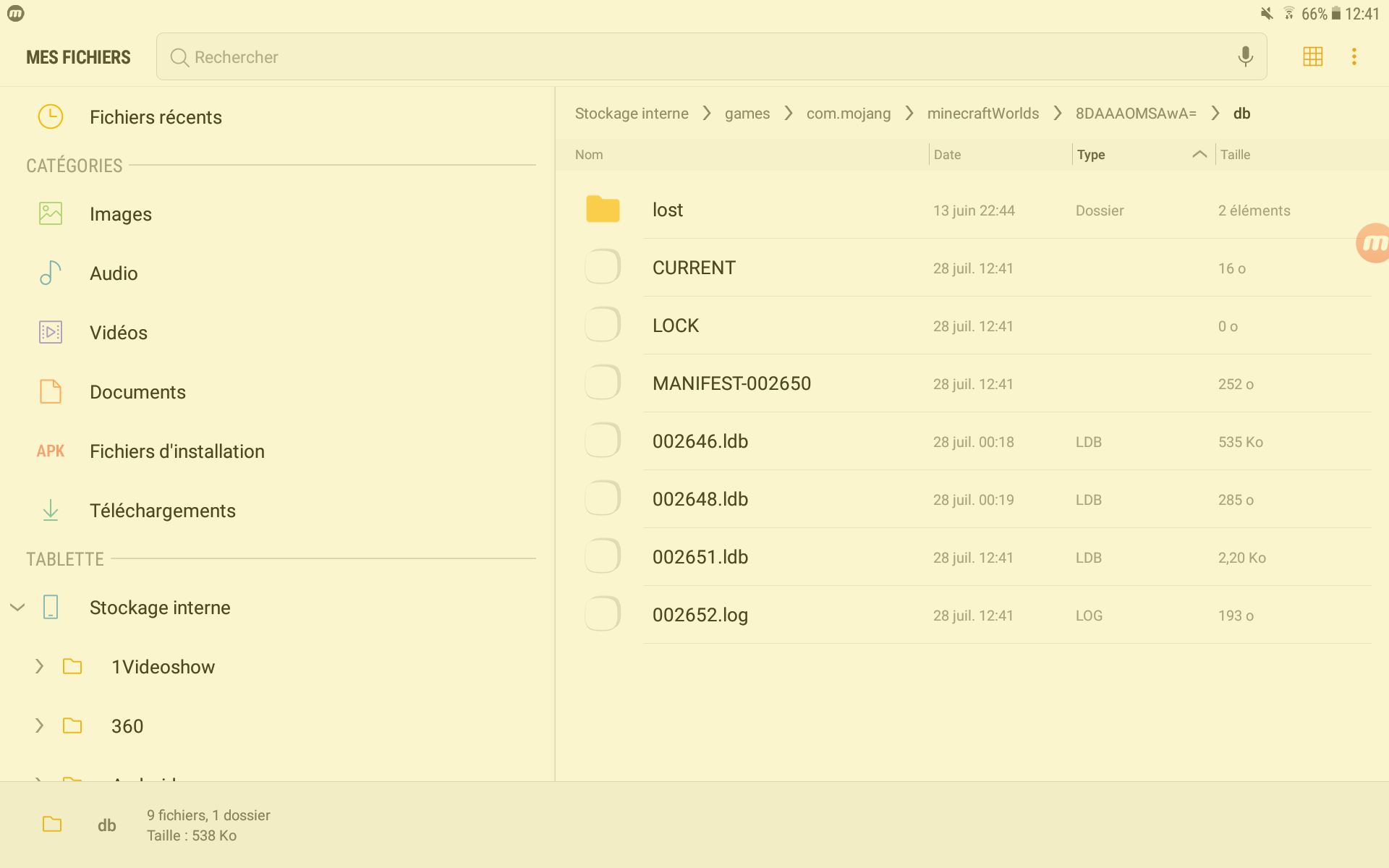The image size is (1389, 868).
Task: Select the LOCK file checkbox
Action: (603, 325)
